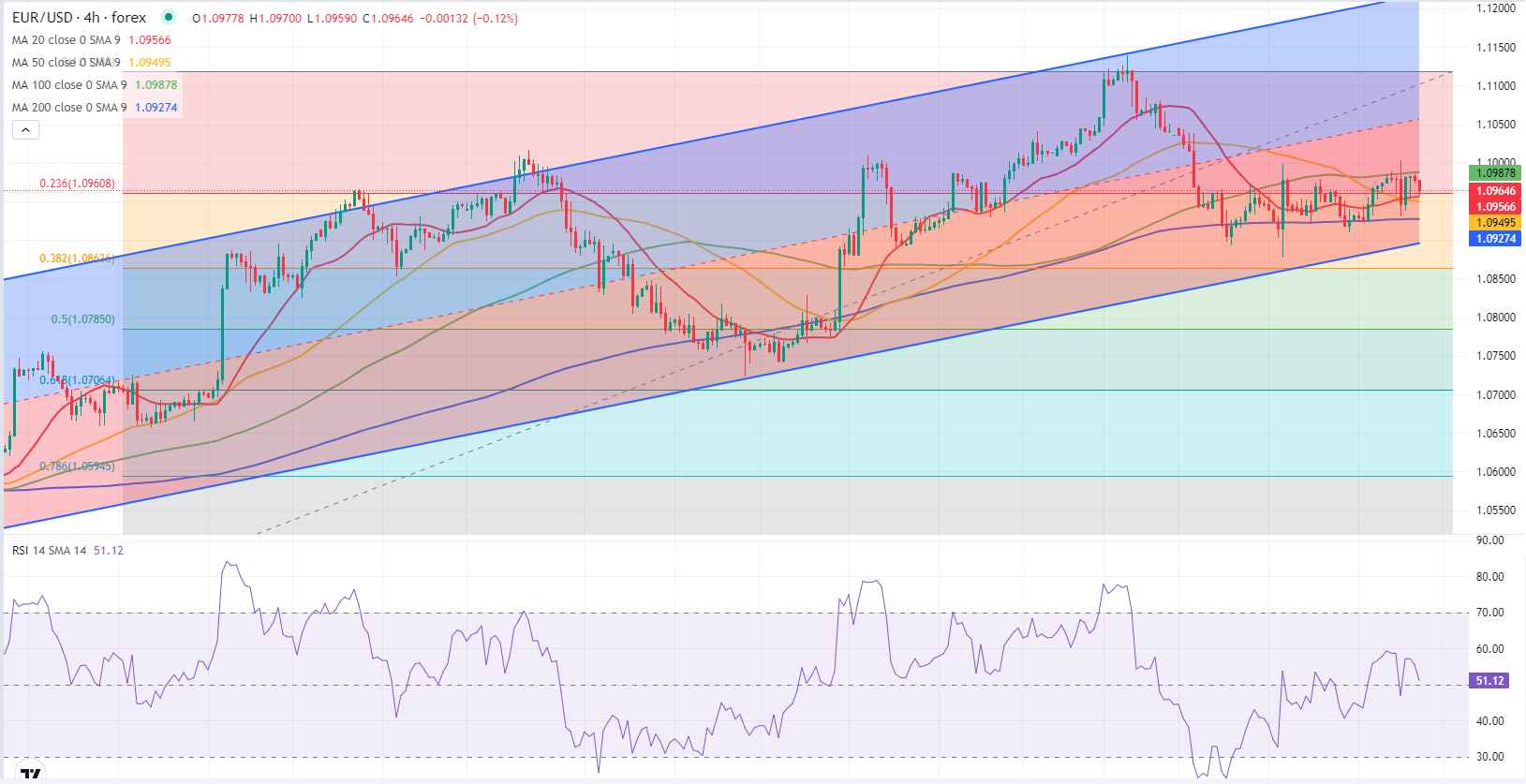Click the 1.06000 price axis tick
The width and height of the screenshot is (1526, 784).
pos(1495,472)
